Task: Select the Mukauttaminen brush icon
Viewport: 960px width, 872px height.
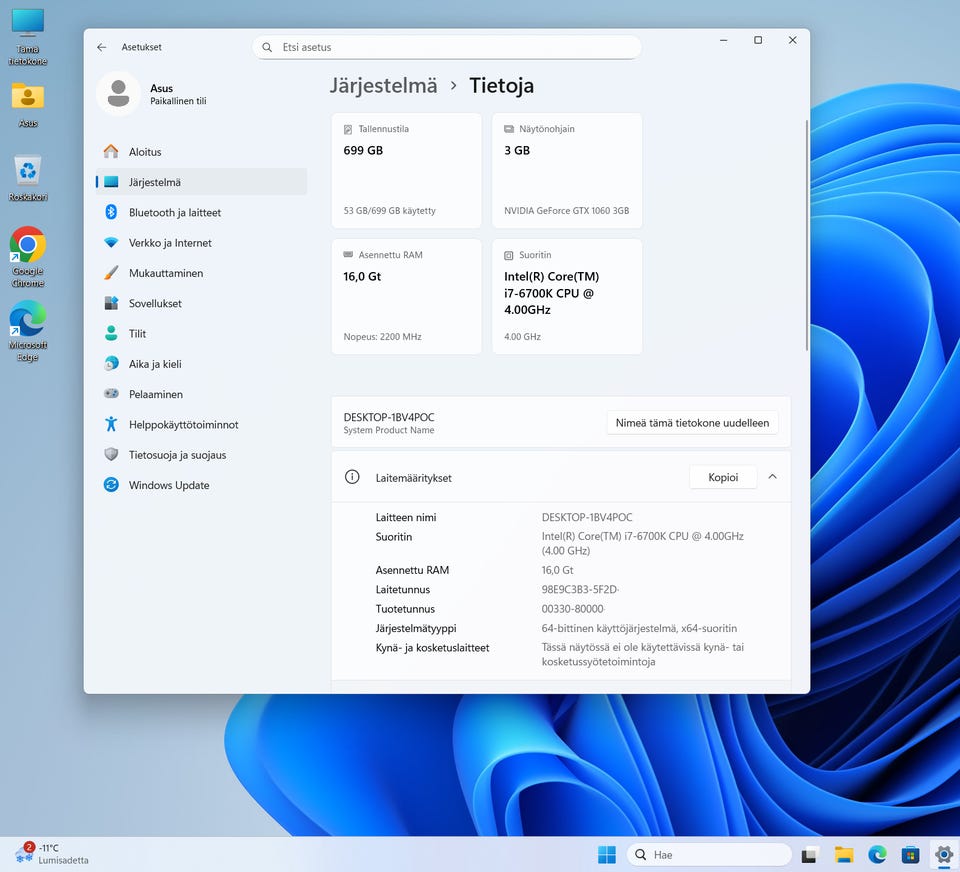Action: 111,273
